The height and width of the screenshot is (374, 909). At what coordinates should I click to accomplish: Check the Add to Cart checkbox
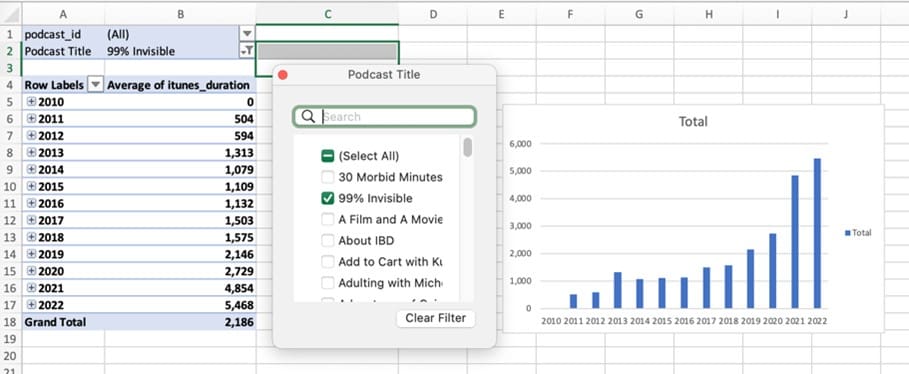[x=328, y=262]
